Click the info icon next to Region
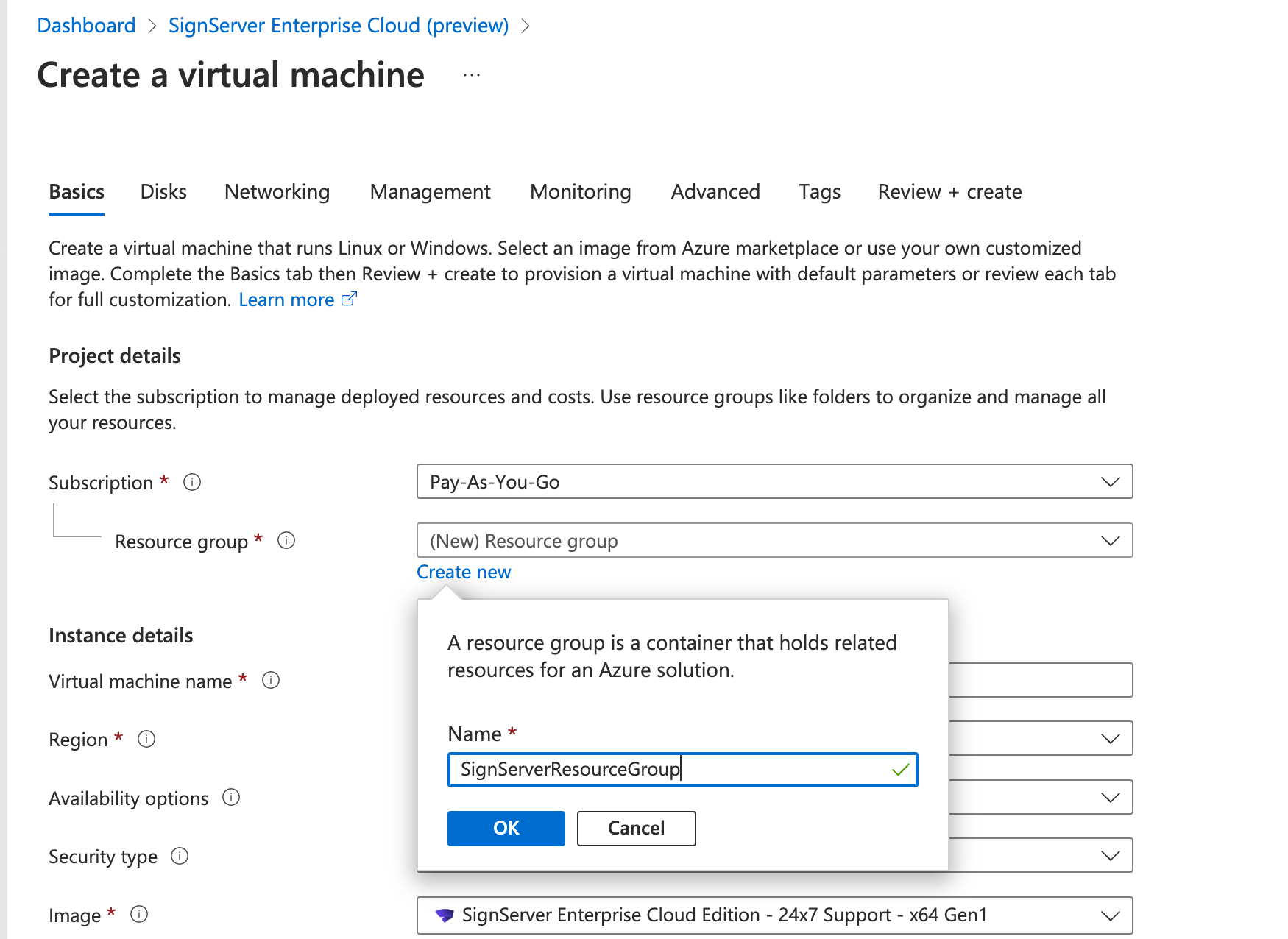1288x939 pixels. [146, 739]
